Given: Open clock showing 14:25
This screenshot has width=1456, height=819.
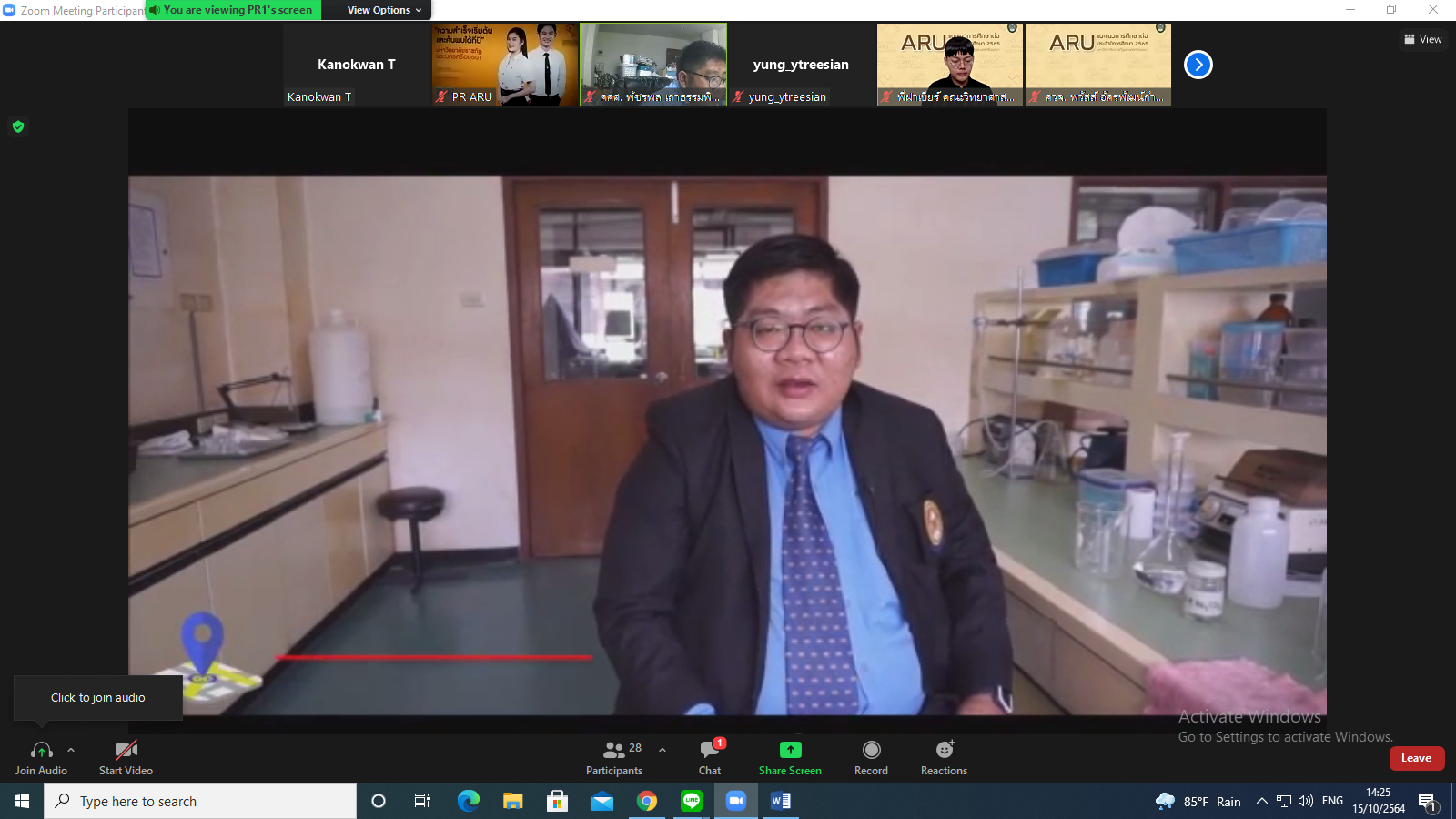Looking at the screenshot, I should point(1379,801).
